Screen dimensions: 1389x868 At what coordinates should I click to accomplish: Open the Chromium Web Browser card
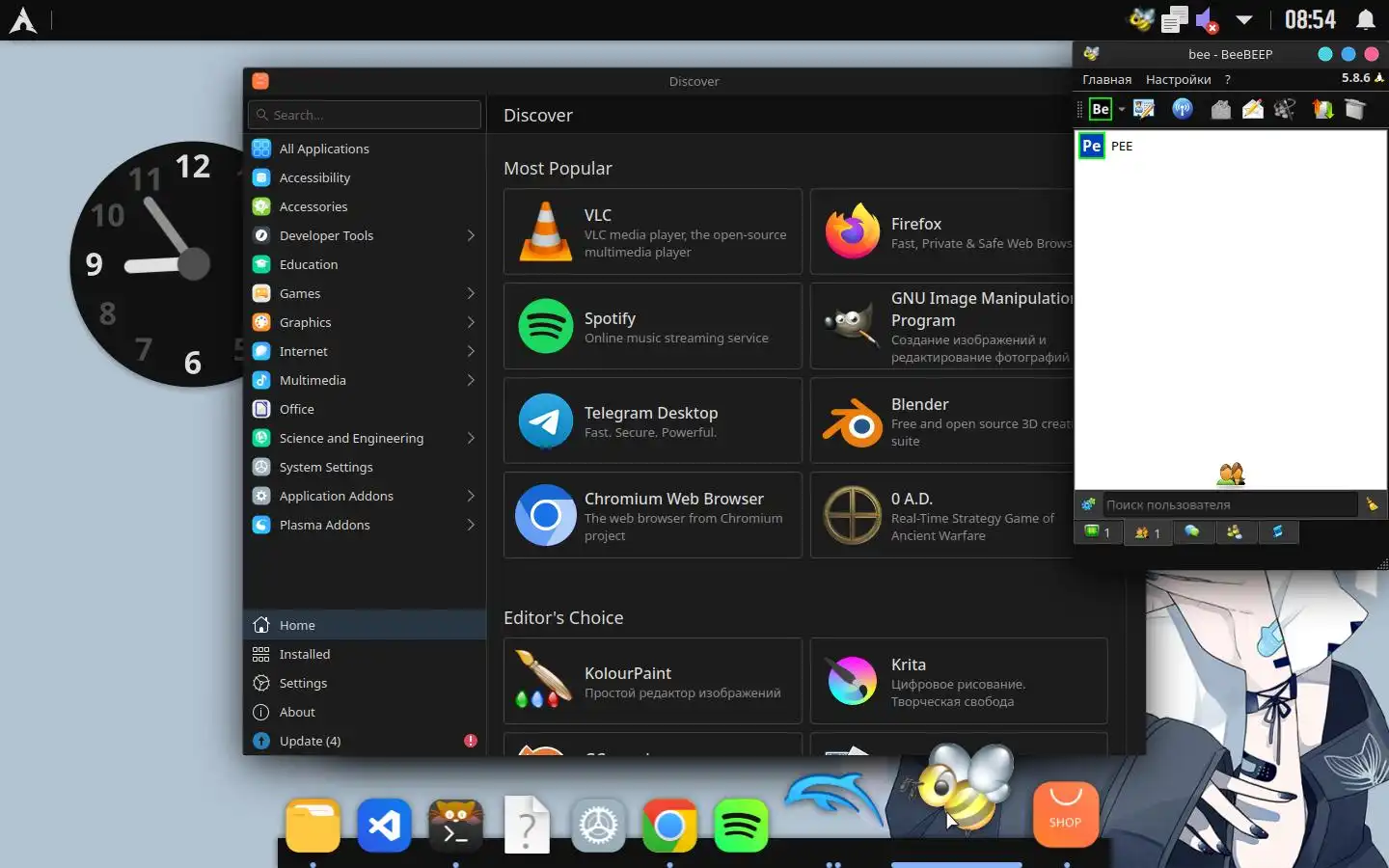(x=653, y=515)
